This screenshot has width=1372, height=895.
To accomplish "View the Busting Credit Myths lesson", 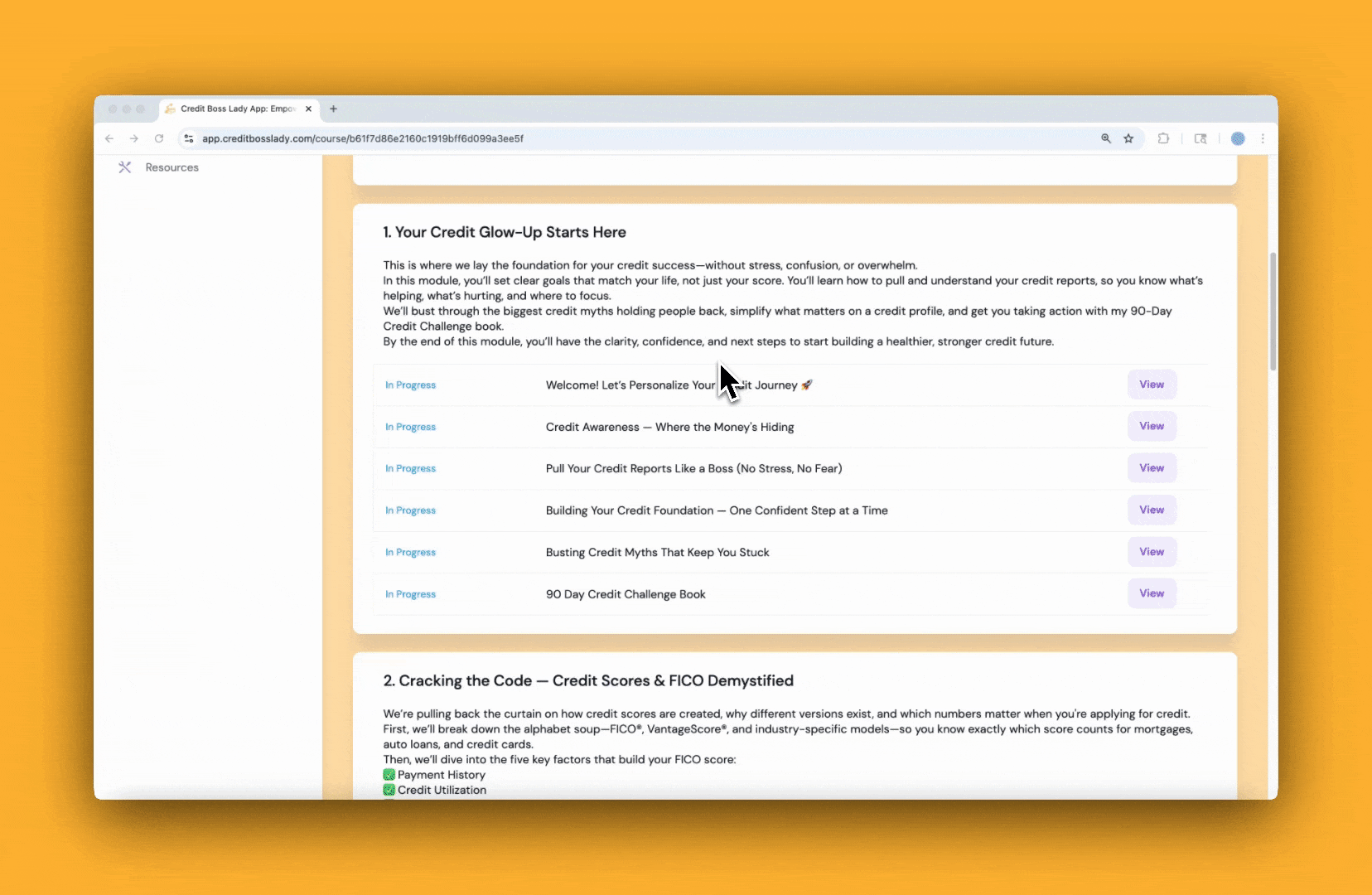I will coord(1152,551).
